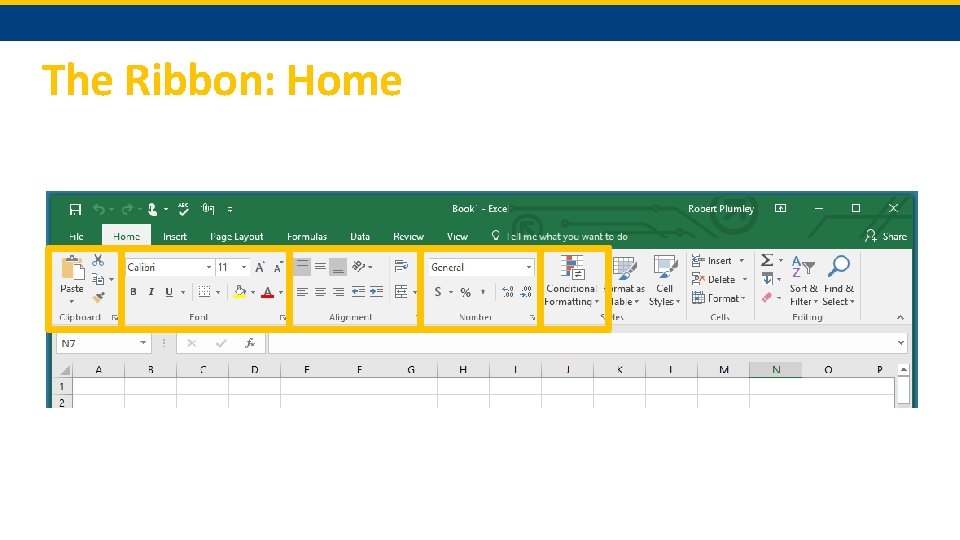Click the Redo arrow
The height and width of the screenshot is (540, 960).
[x=127, y=209]
